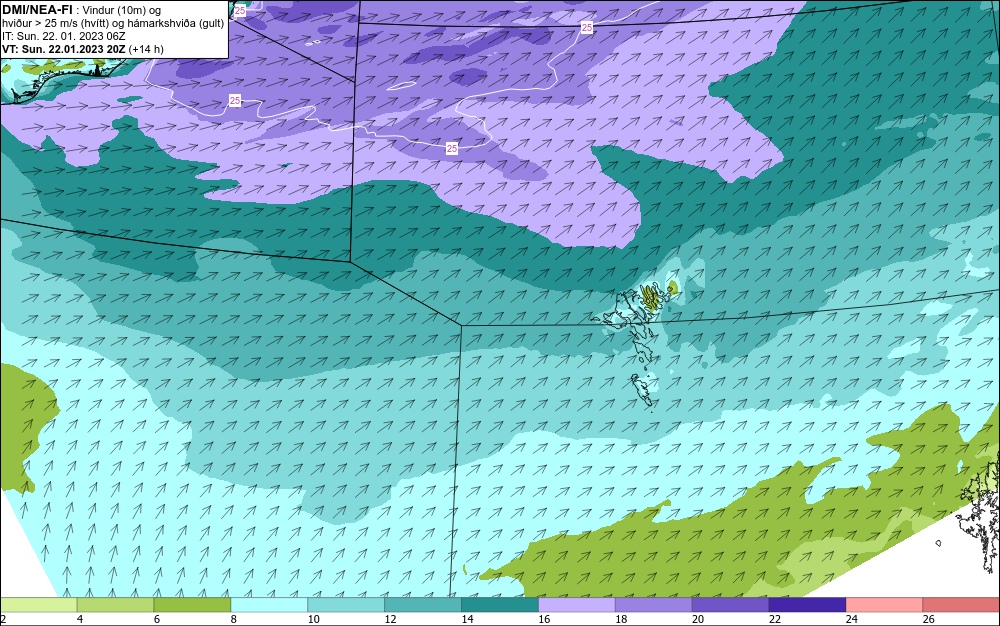Click the Faroe Islands main island outline
The image size is (1000, 626).
631,312
